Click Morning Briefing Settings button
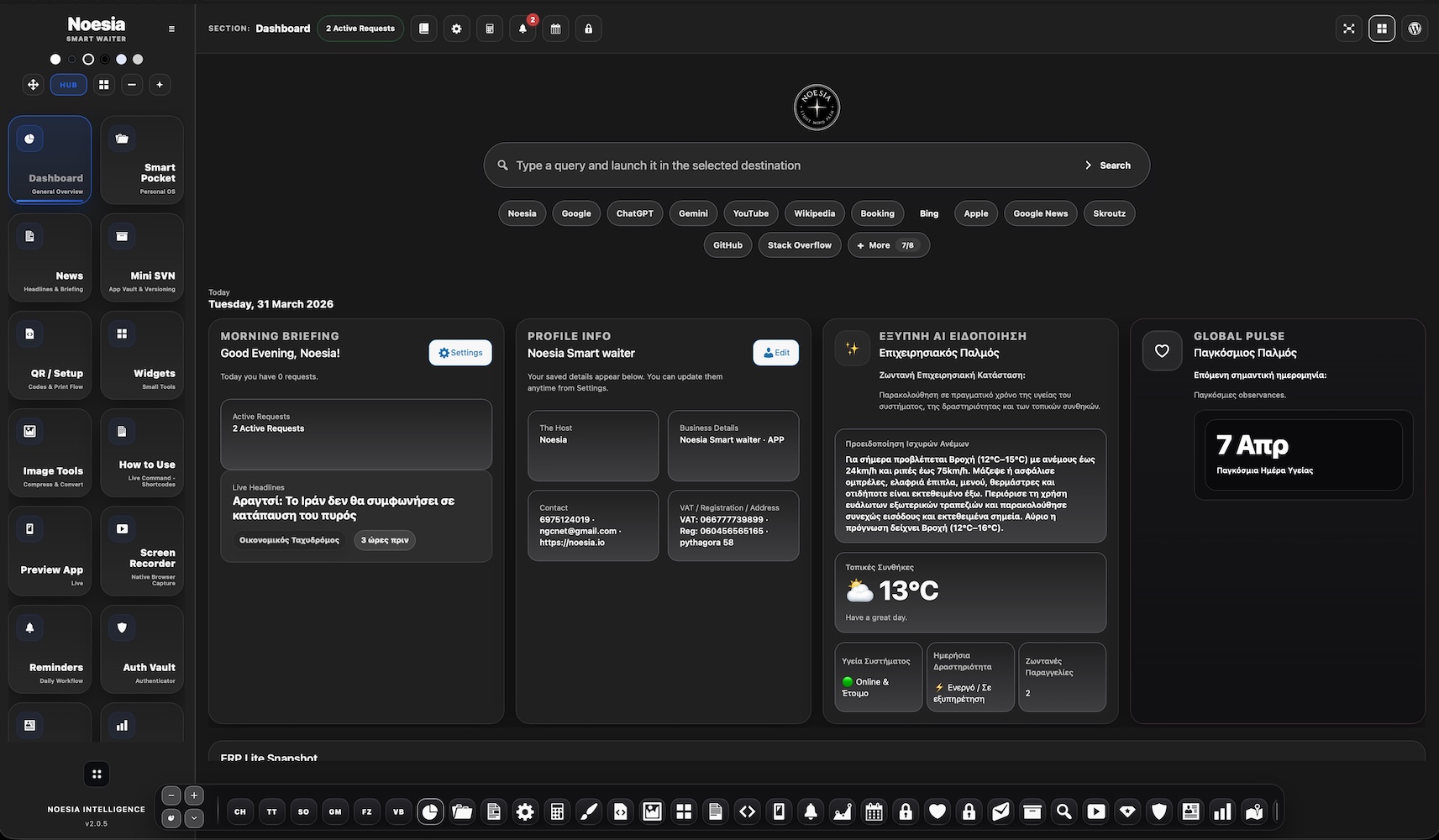The height and width of the screenshot is (840, 1439). (x=460, y=353)
